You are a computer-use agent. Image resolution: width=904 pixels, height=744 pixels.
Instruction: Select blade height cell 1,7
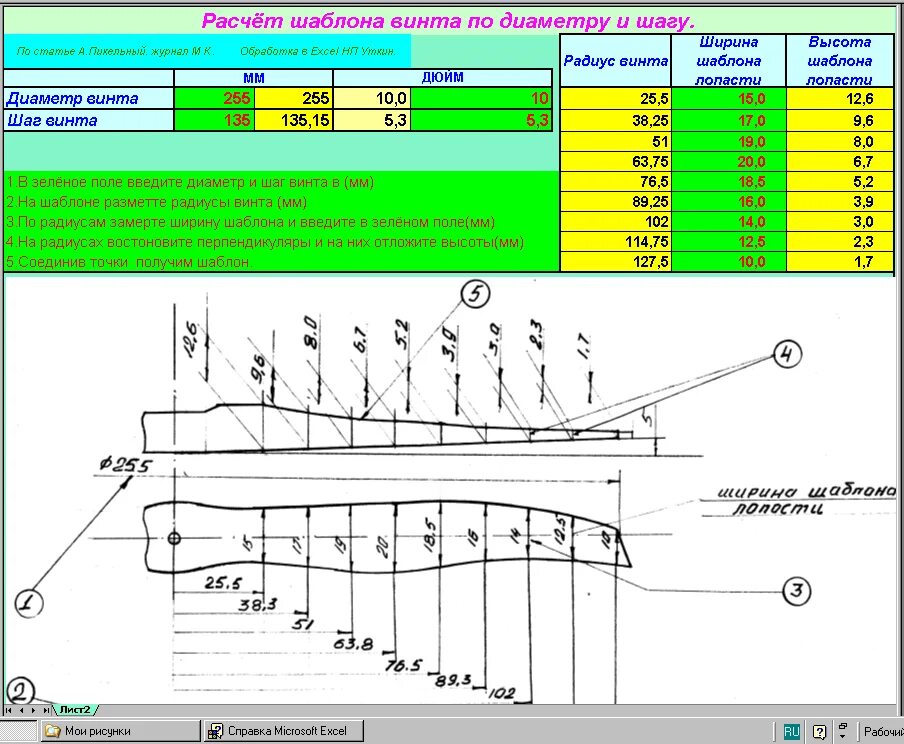click(840, 262)
